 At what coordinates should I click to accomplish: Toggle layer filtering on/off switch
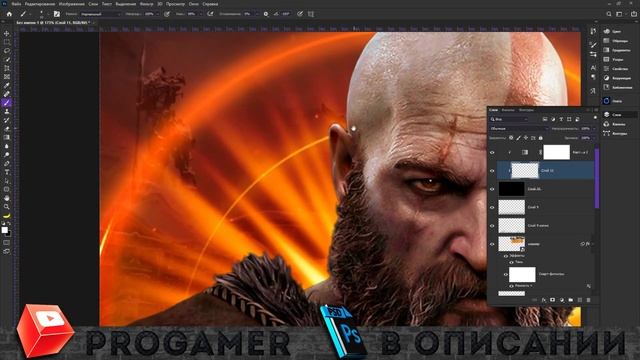pos(595,118)
